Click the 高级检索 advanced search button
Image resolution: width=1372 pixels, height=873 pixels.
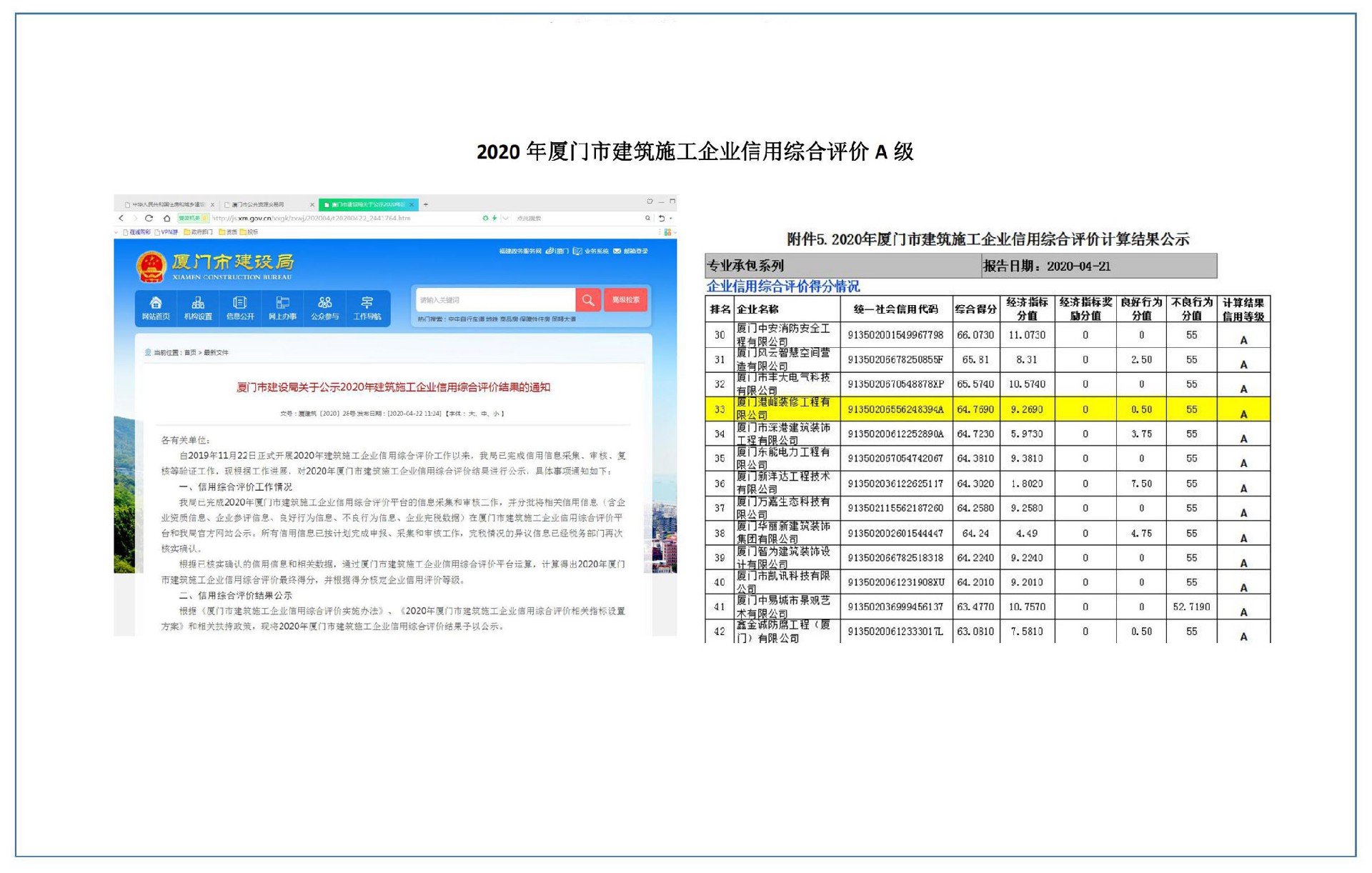625,300
